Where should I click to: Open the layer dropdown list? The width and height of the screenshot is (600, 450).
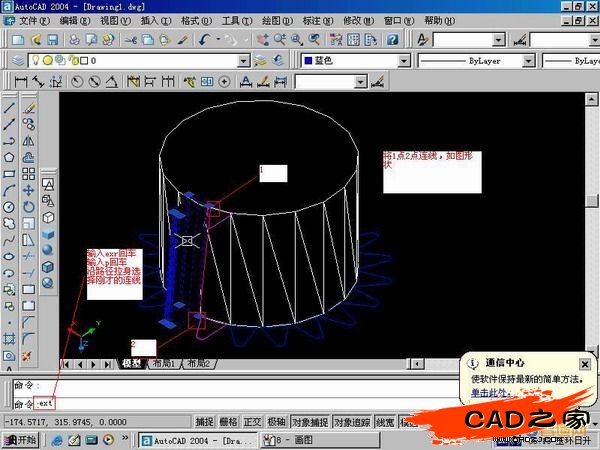tap(244, 61)
